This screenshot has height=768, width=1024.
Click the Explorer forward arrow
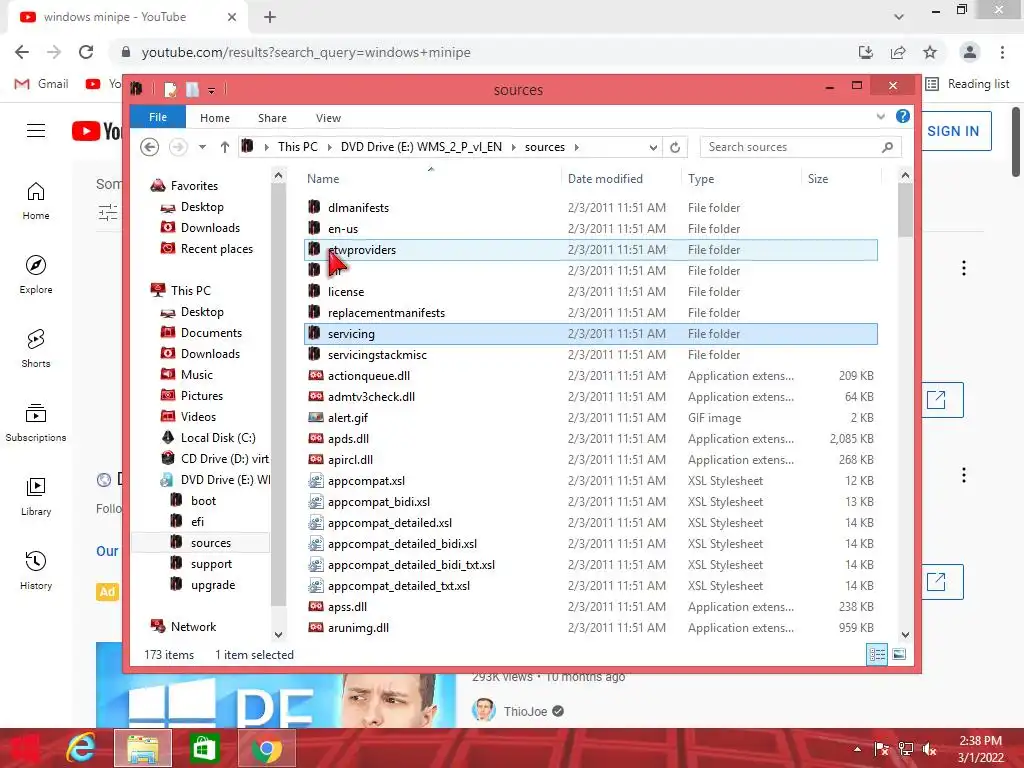click(178, 147)
